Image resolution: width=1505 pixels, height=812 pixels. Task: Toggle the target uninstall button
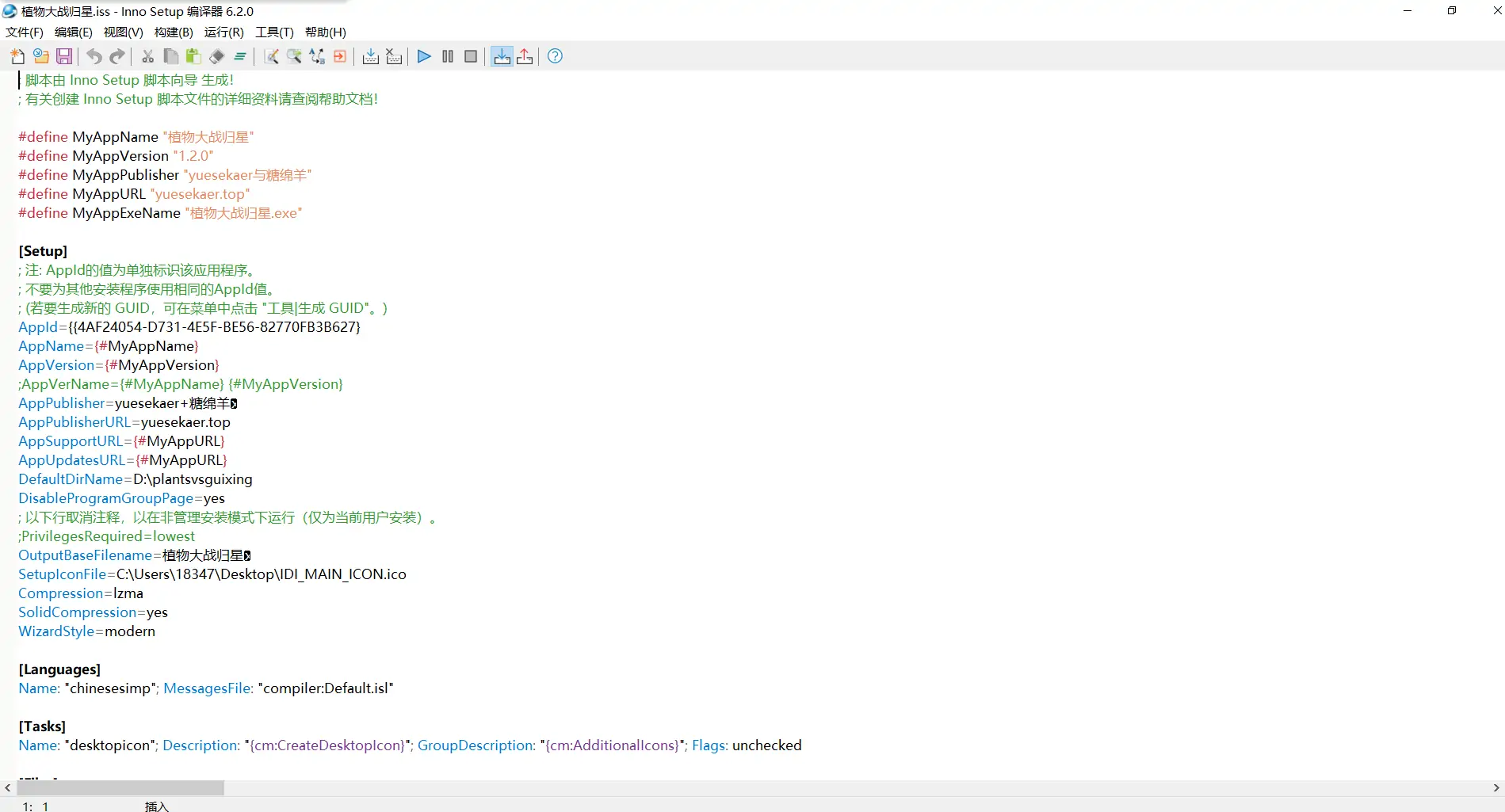pyautogui.click(x=525, y=56)
